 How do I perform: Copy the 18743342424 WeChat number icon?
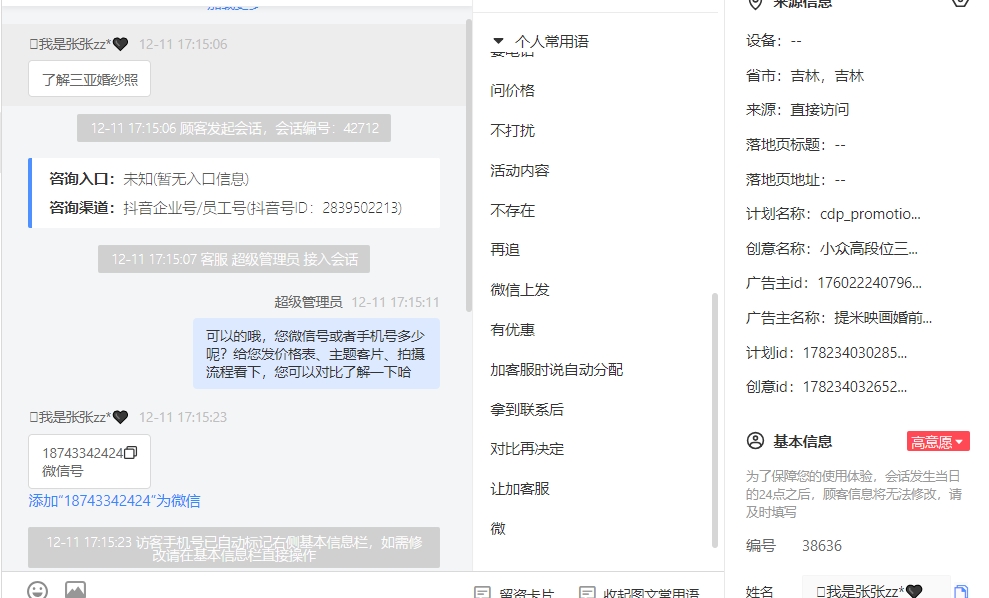pos(131,453)
